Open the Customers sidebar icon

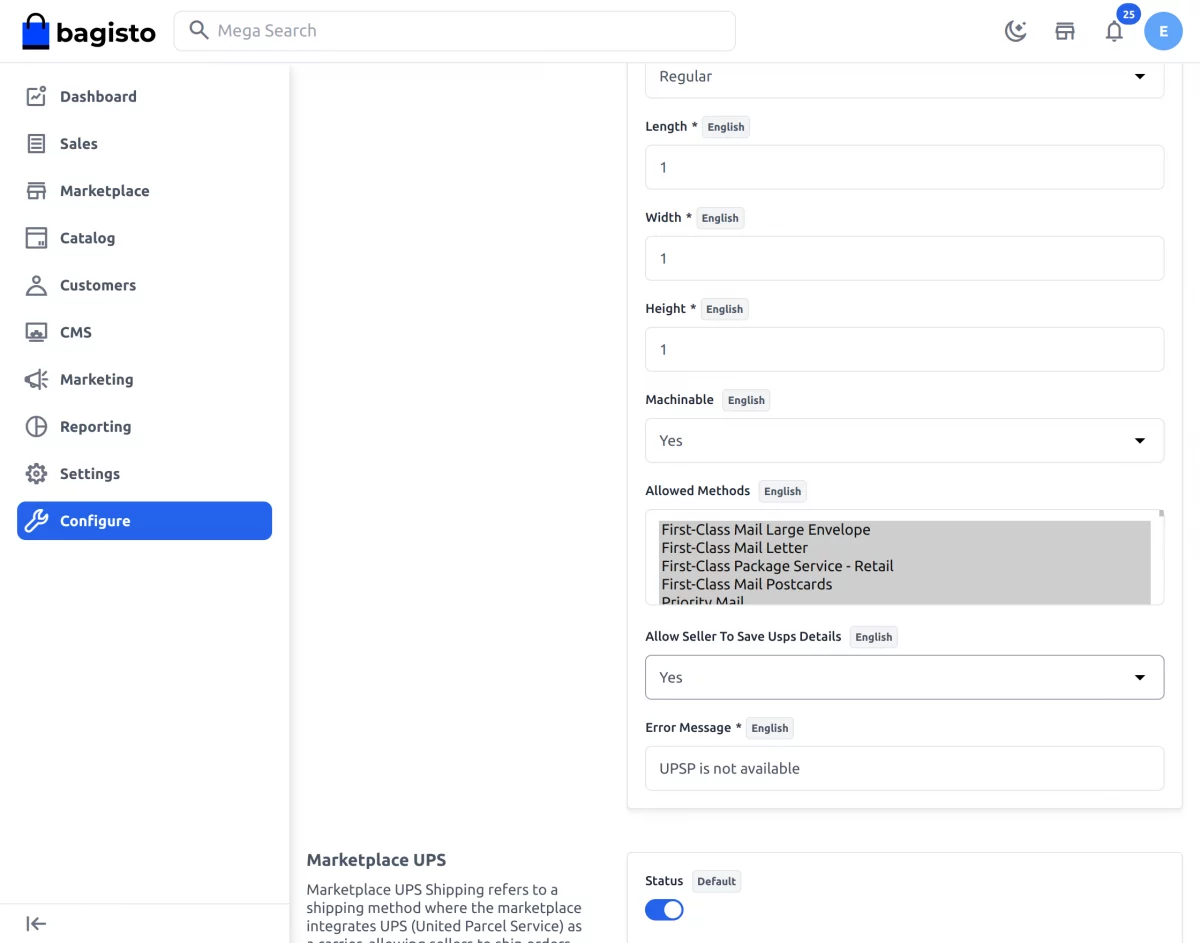[x=36, y=285]
